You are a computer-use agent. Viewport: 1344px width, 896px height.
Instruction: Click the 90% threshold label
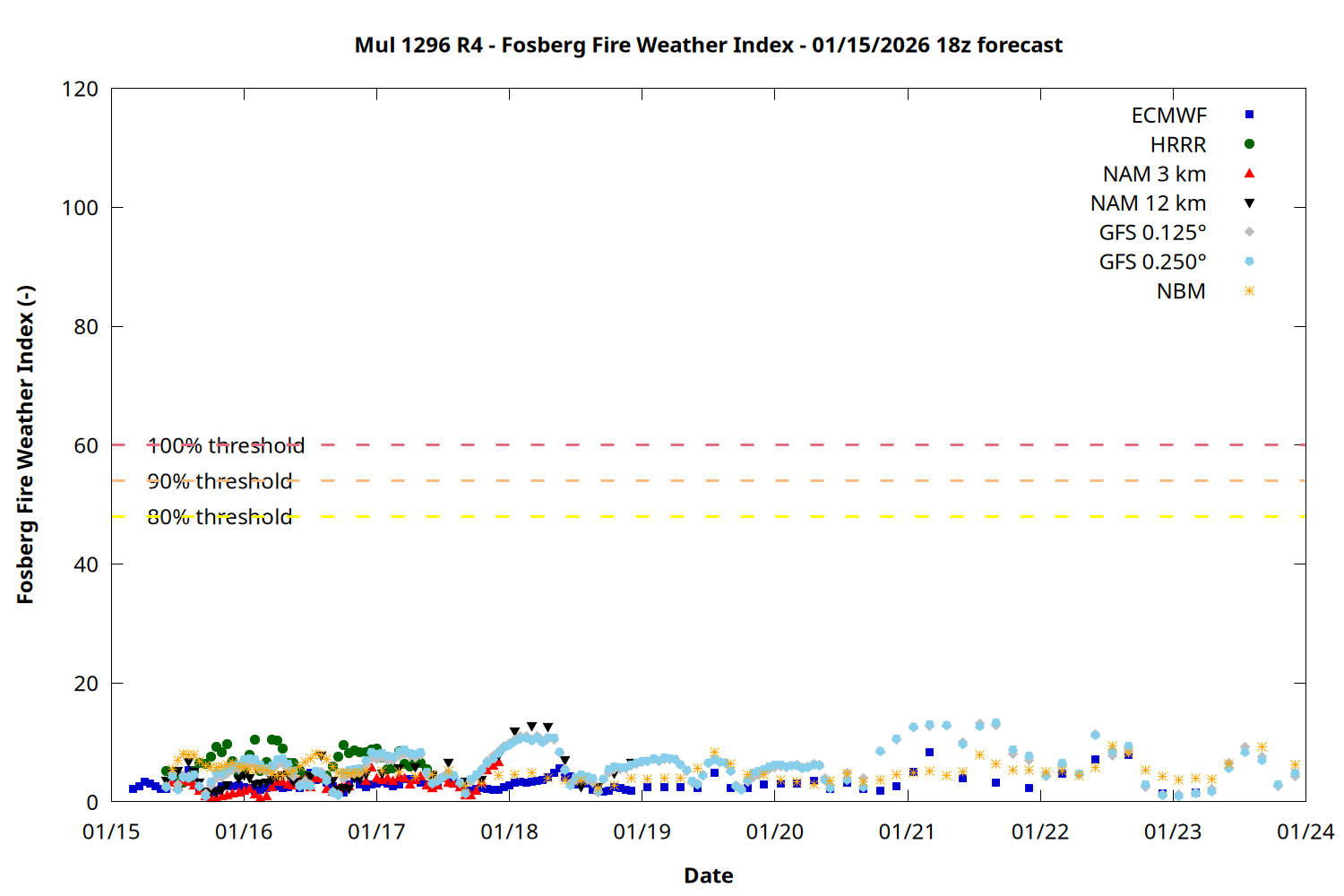click(220, 481)
